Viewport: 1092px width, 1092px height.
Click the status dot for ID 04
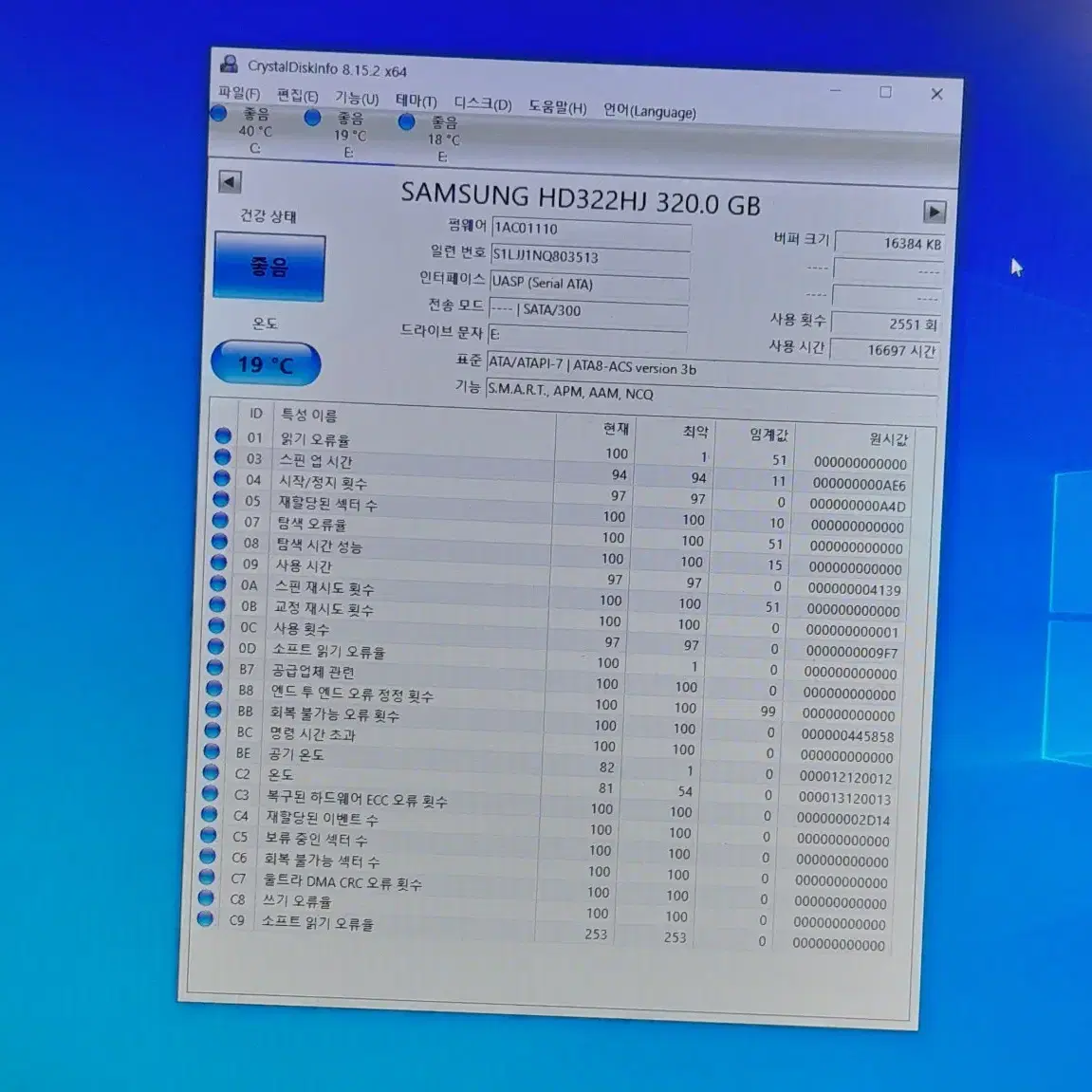pyautogui.click(x=221, y=478)
